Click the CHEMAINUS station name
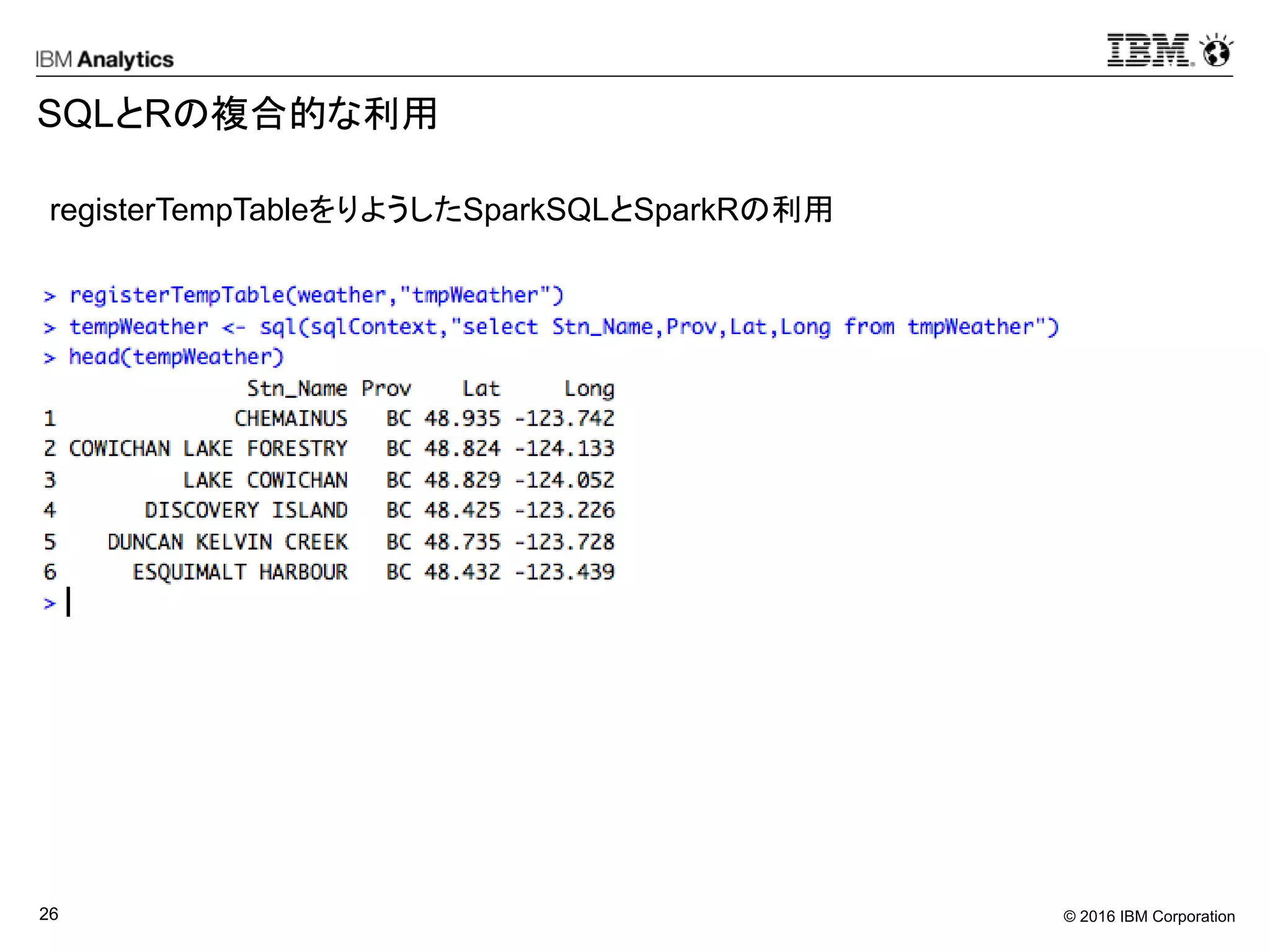The image size is (1270, 952). coord(291,418)
